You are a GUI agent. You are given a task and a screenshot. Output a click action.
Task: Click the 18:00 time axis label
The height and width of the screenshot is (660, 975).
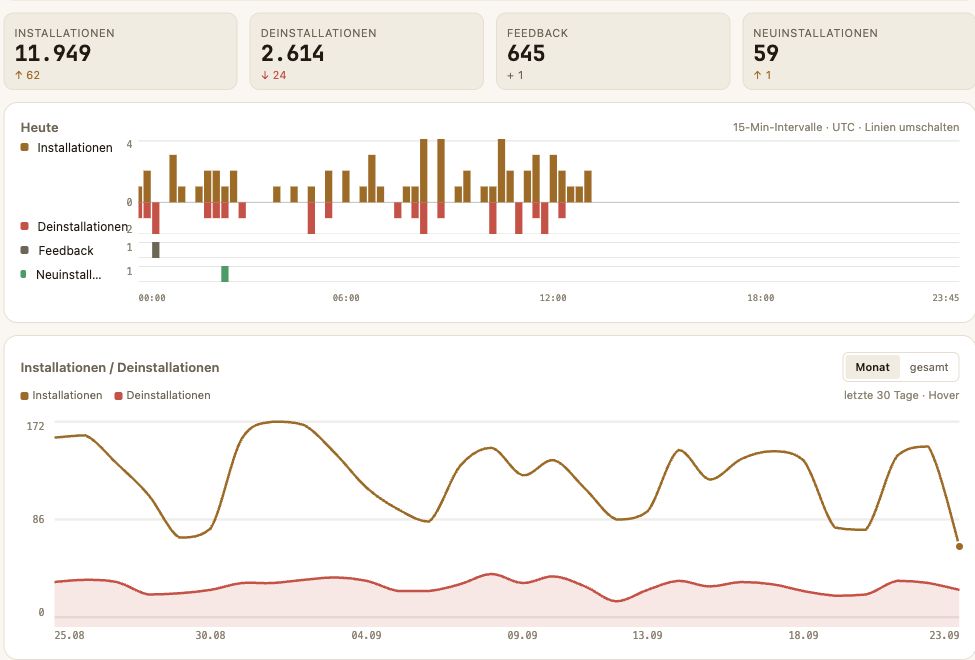[760, 298]
